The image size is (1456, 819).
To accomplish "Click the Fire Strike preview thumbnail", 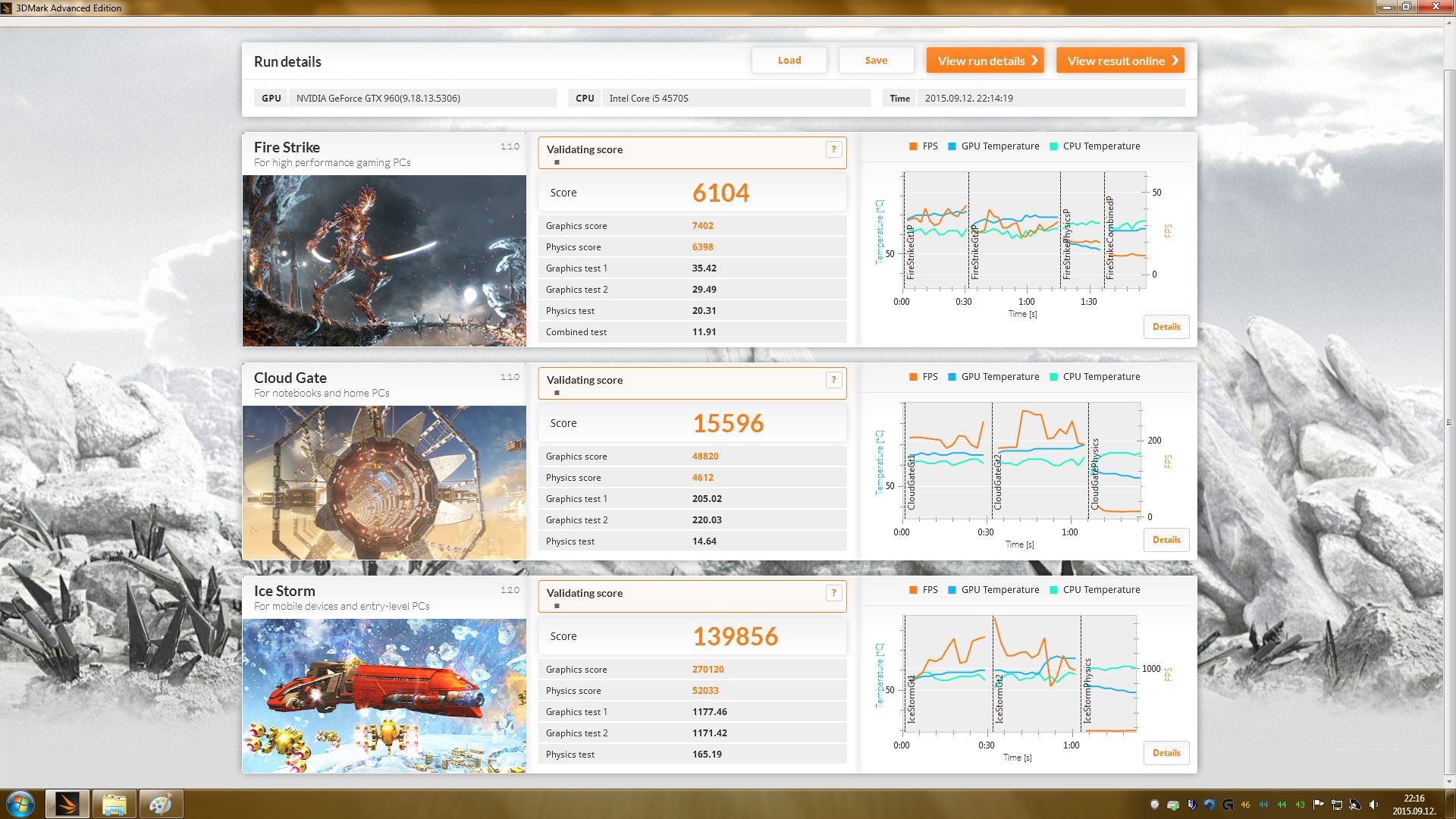I will (x=384, y=261).
